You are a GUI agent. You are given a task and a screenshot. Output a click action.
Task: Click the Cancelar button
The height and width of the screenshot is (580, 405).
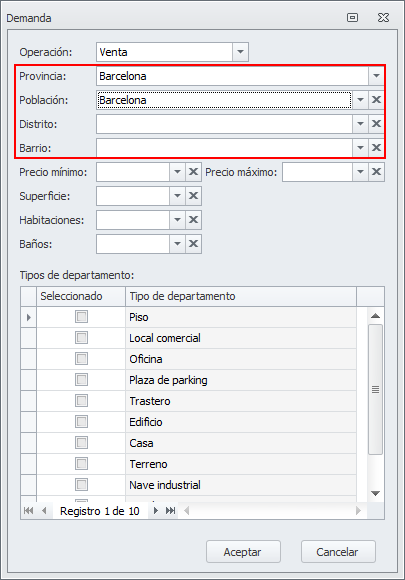(x=338, y=552)
